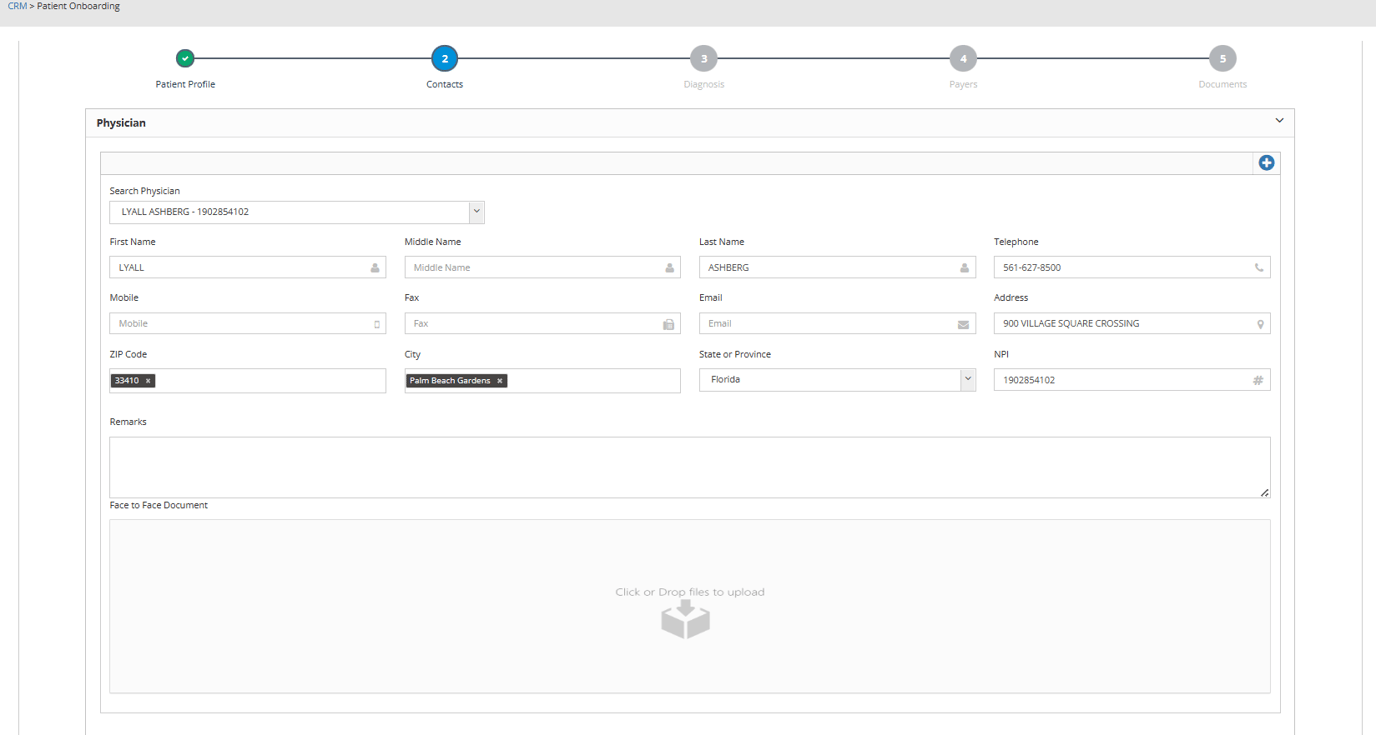Viewport: 1376px width, 735px height.
Task: Collapse the Physician section chevron
Action: (1279, 121)
